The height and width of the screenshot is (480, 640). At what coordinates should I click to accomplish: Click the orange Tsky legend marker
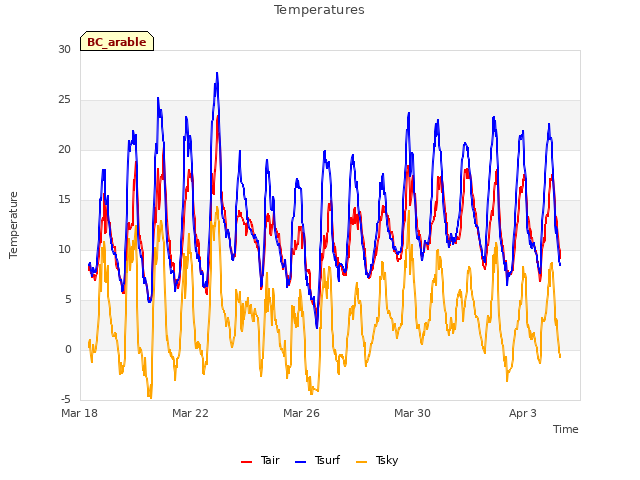tap(362, 462)
